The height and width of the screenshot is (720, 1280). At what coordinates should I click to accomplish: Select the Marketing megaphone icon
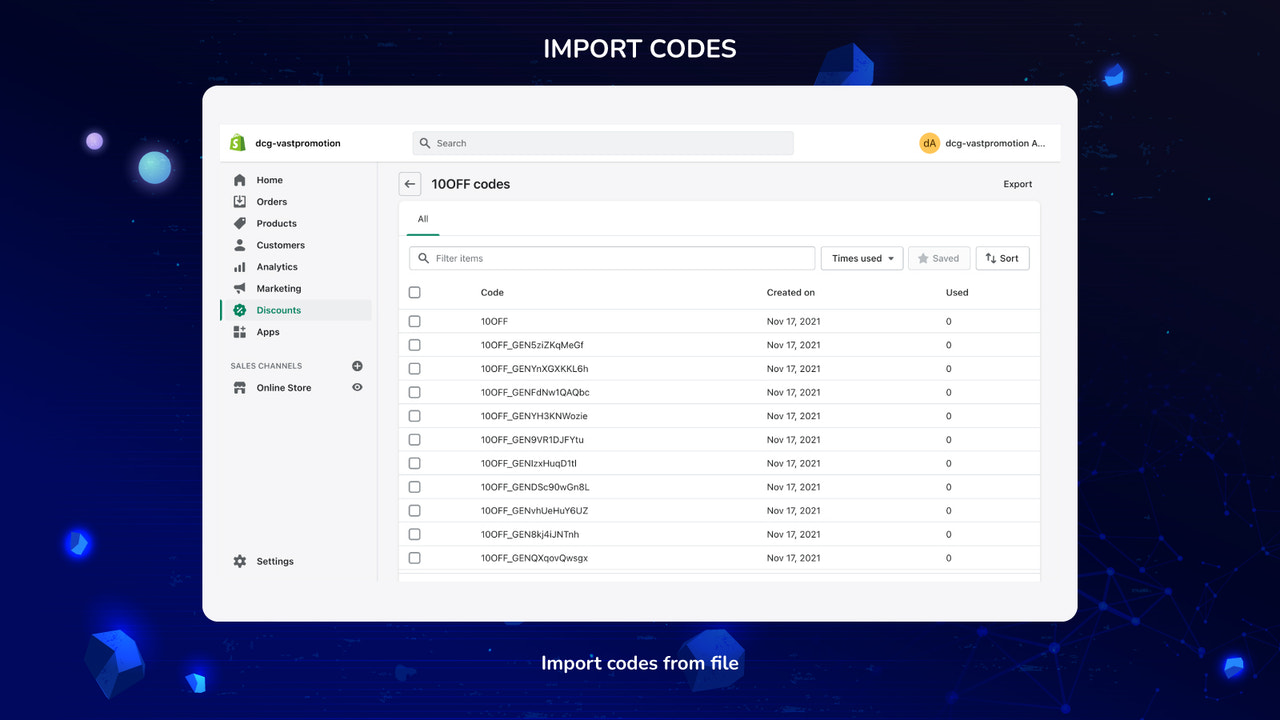point(240,288)
